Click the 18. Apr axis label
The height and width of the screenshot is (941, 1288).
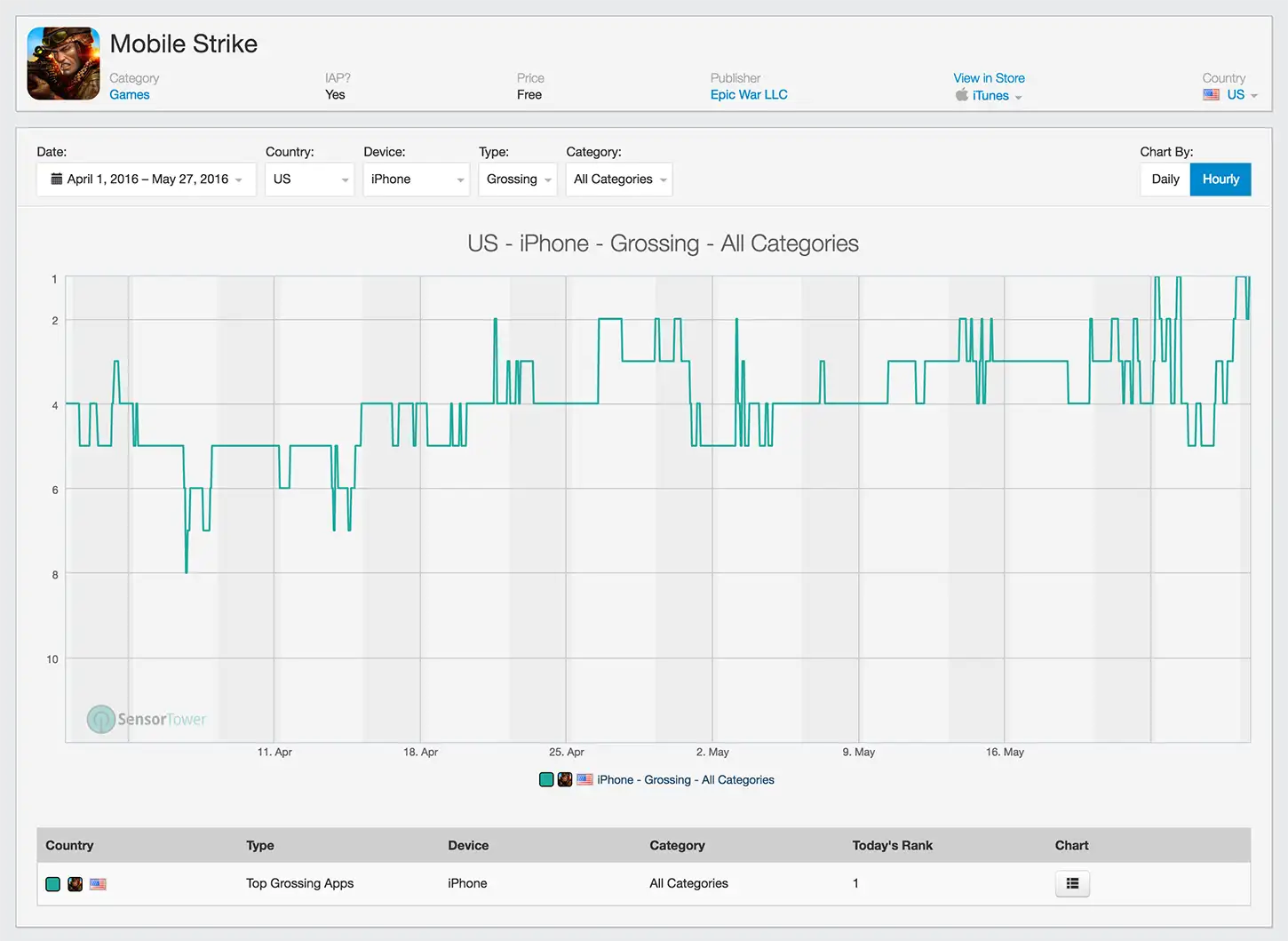point(420,753)
